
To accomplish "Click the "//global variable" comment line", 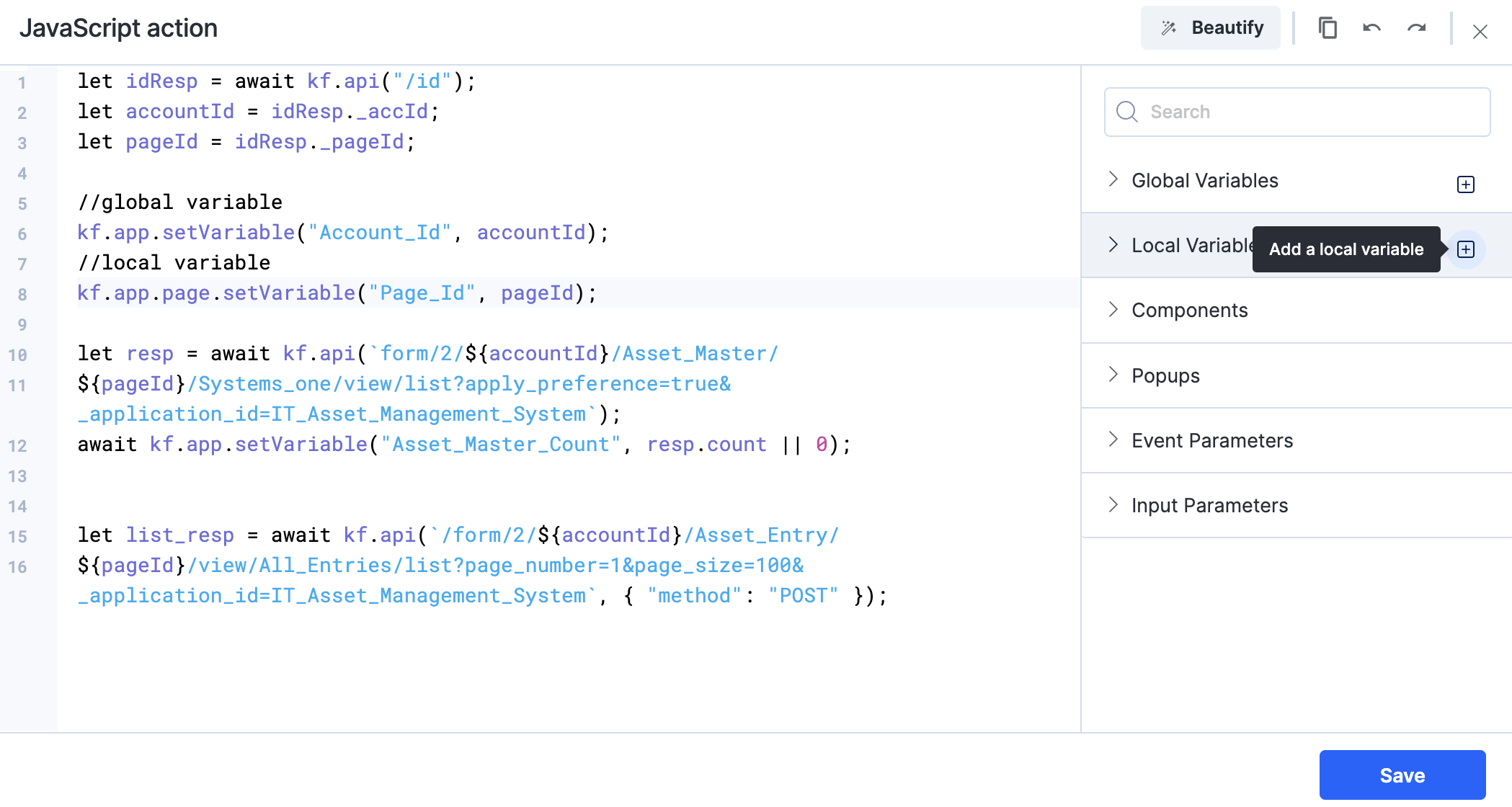I will coord(180,202).
